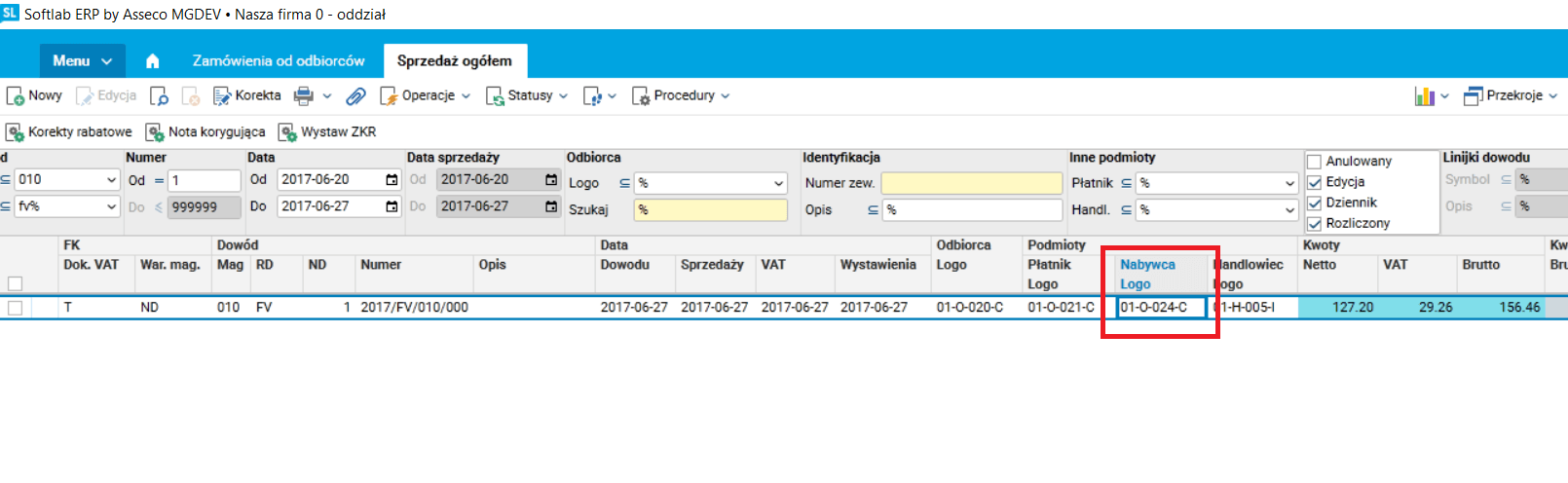1568x483 pixels.
Task: Click the Brutto value 156.46
Action: (1501, 308)
